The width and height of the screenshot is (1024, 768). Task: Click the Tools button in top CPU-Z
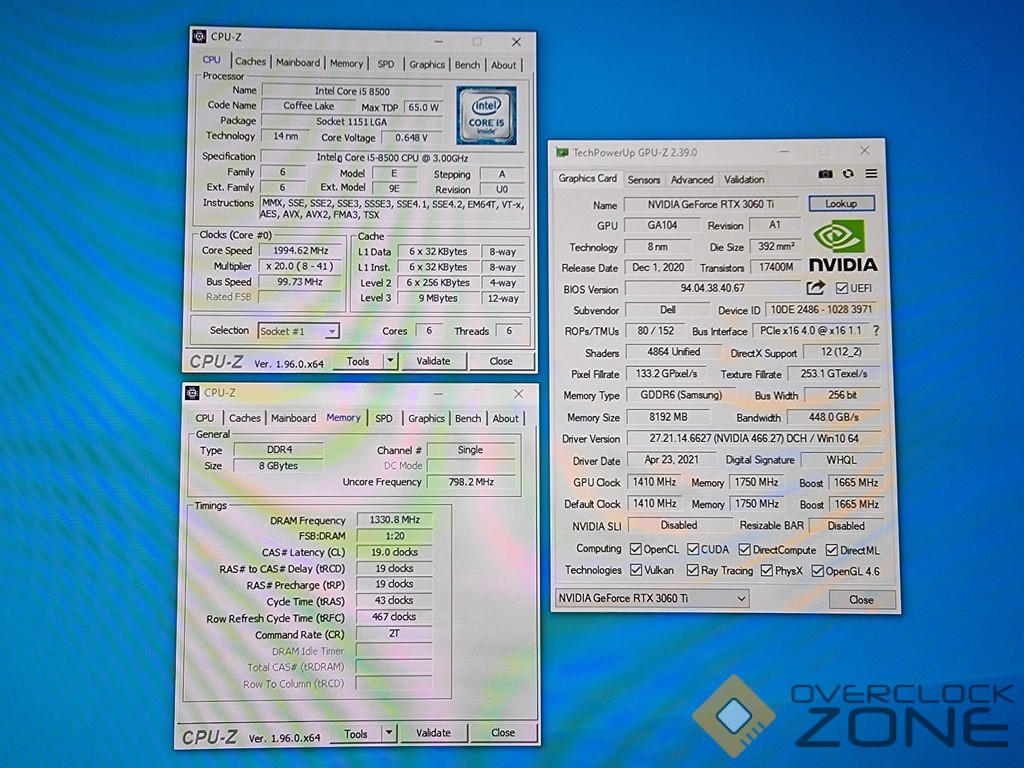358,360
